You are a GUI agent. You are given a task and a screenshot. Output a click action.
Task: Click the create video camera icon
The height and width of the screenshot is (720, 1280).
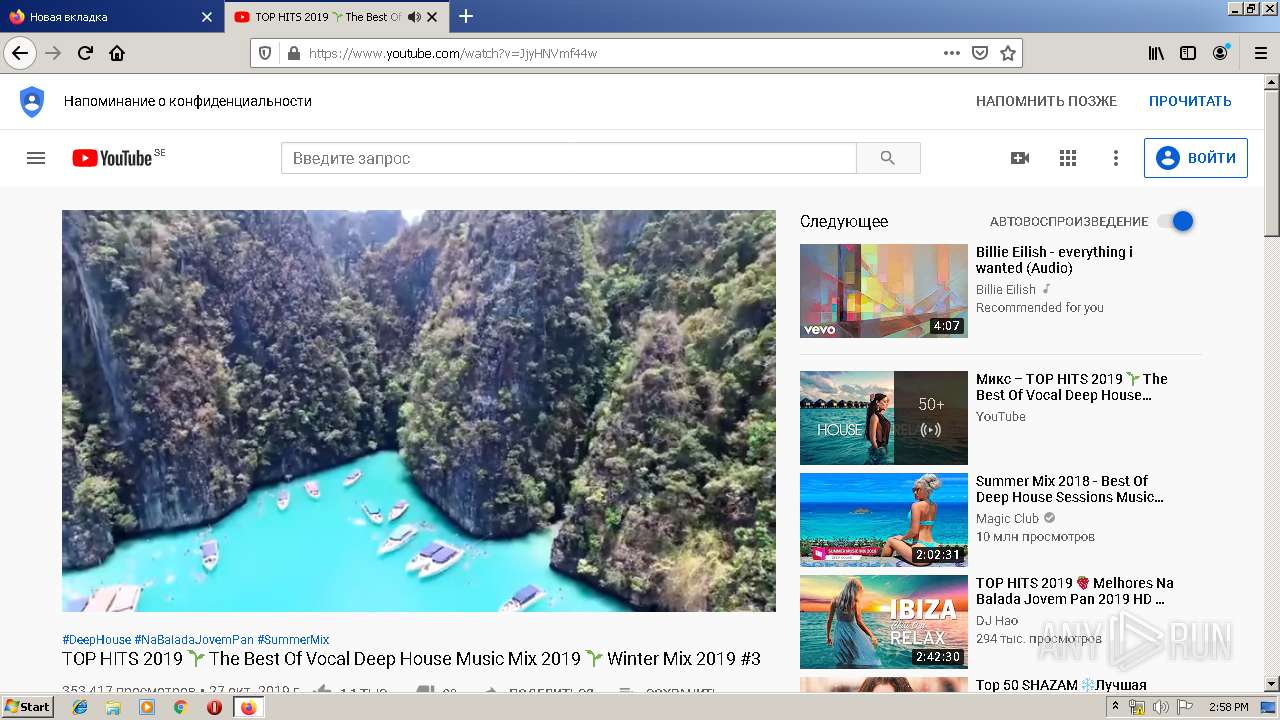pos(1020,158)
